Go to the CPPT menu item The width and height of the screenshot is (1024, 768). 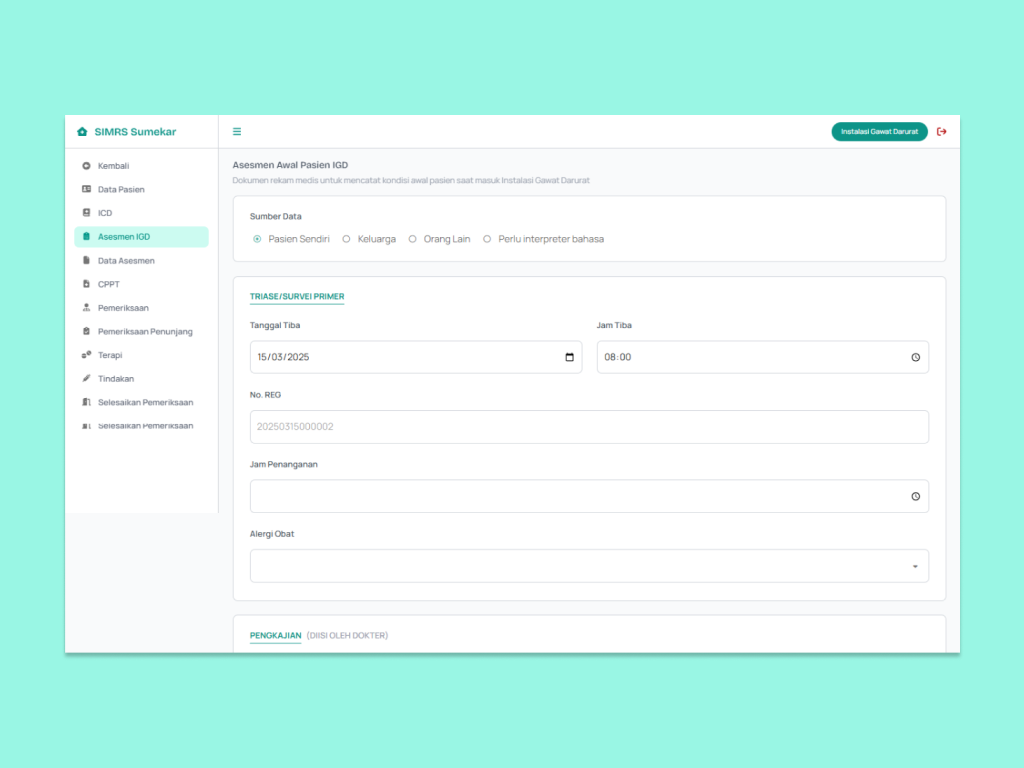point(108,284)
